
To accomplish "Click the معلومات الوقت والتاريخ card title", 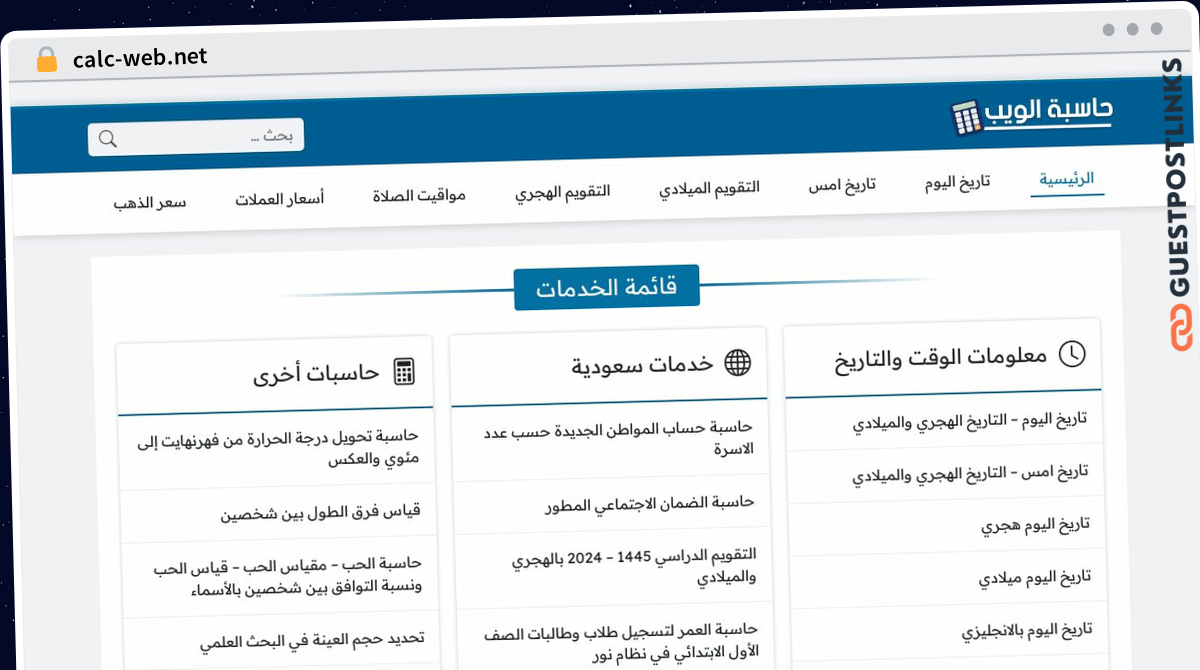I will (941, 357).
